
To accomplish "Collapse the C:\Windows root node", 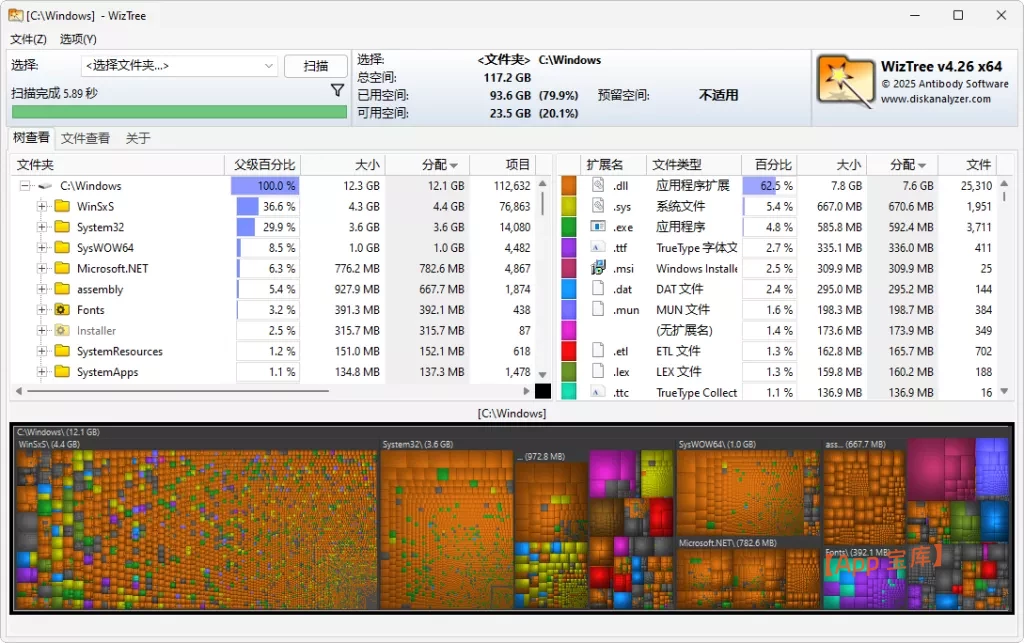I will click(24, 186).
